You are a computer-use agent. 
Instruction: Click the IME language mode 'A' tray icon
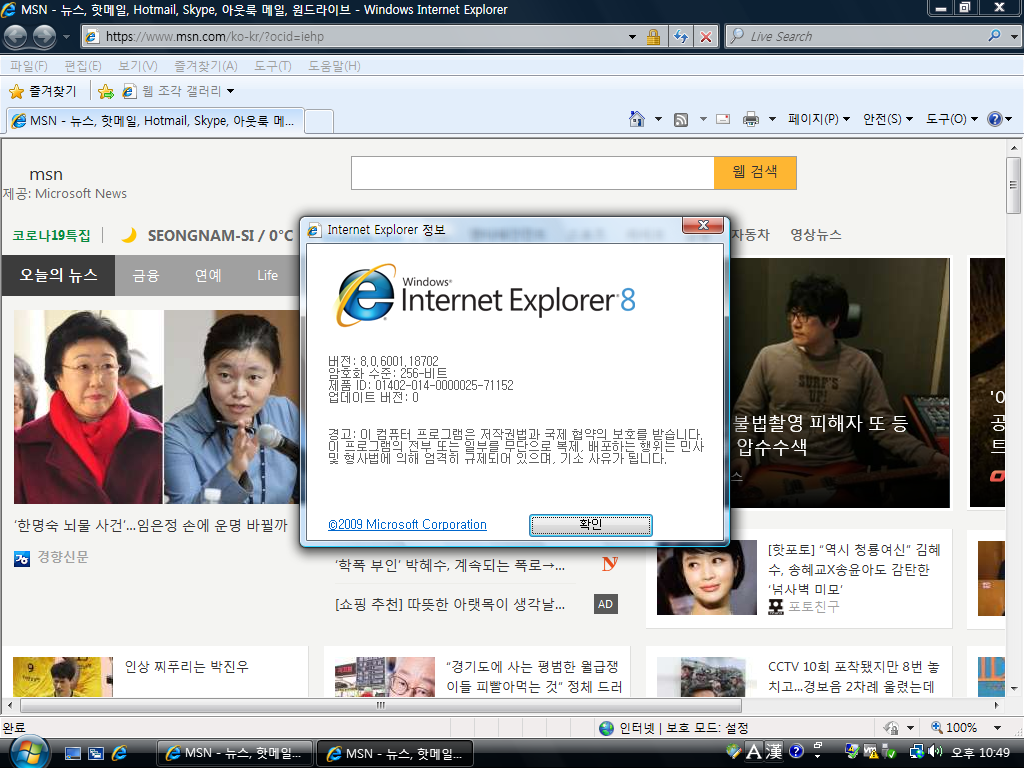click(754, 752)
